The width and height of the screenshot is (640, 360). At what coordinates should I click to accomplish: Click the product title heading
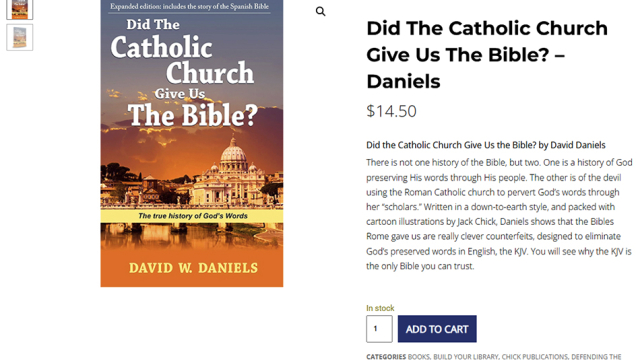487,55
